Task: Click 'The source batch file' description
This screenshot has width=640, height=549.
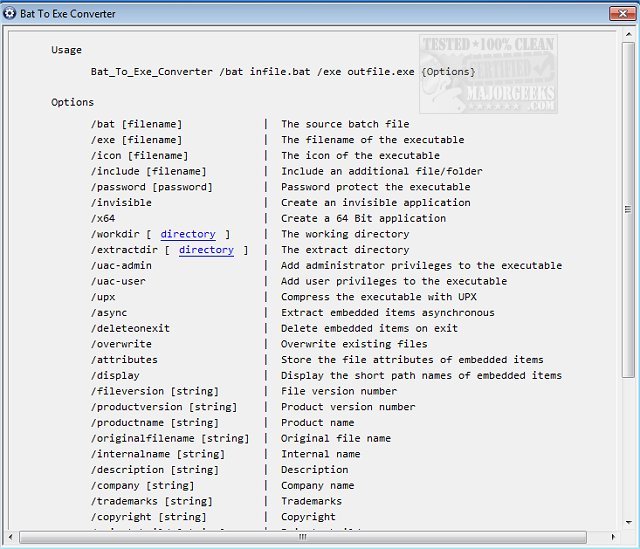Action: 345,124
